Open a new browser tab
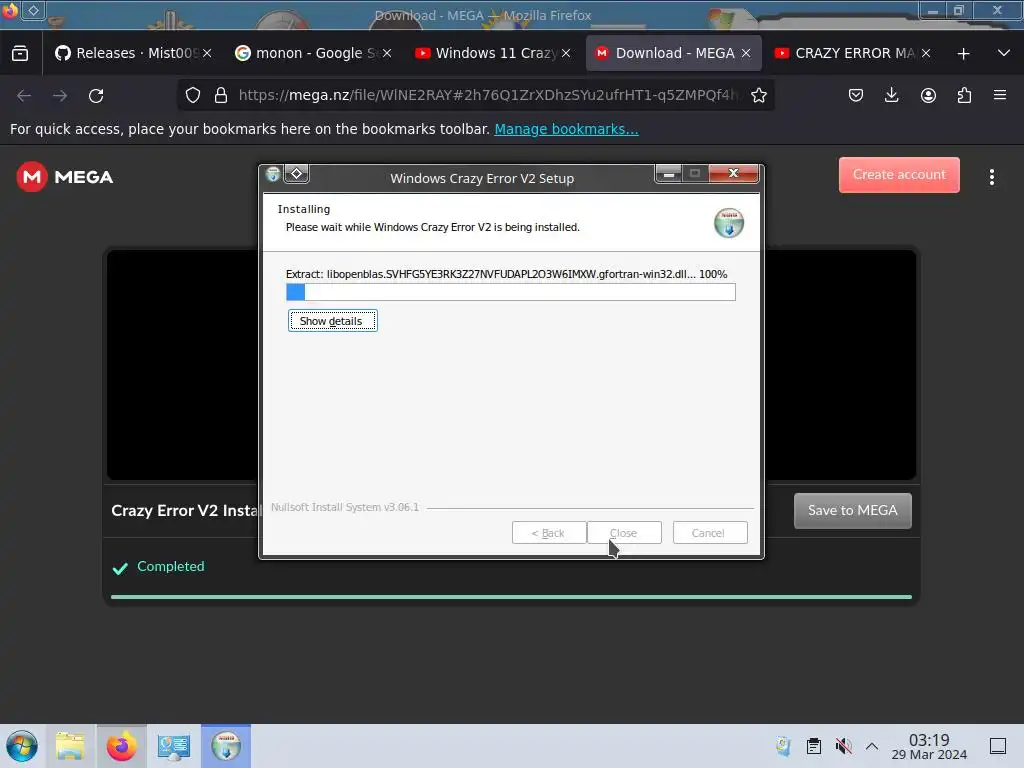 pyautogui.click(x=963, y=54)
